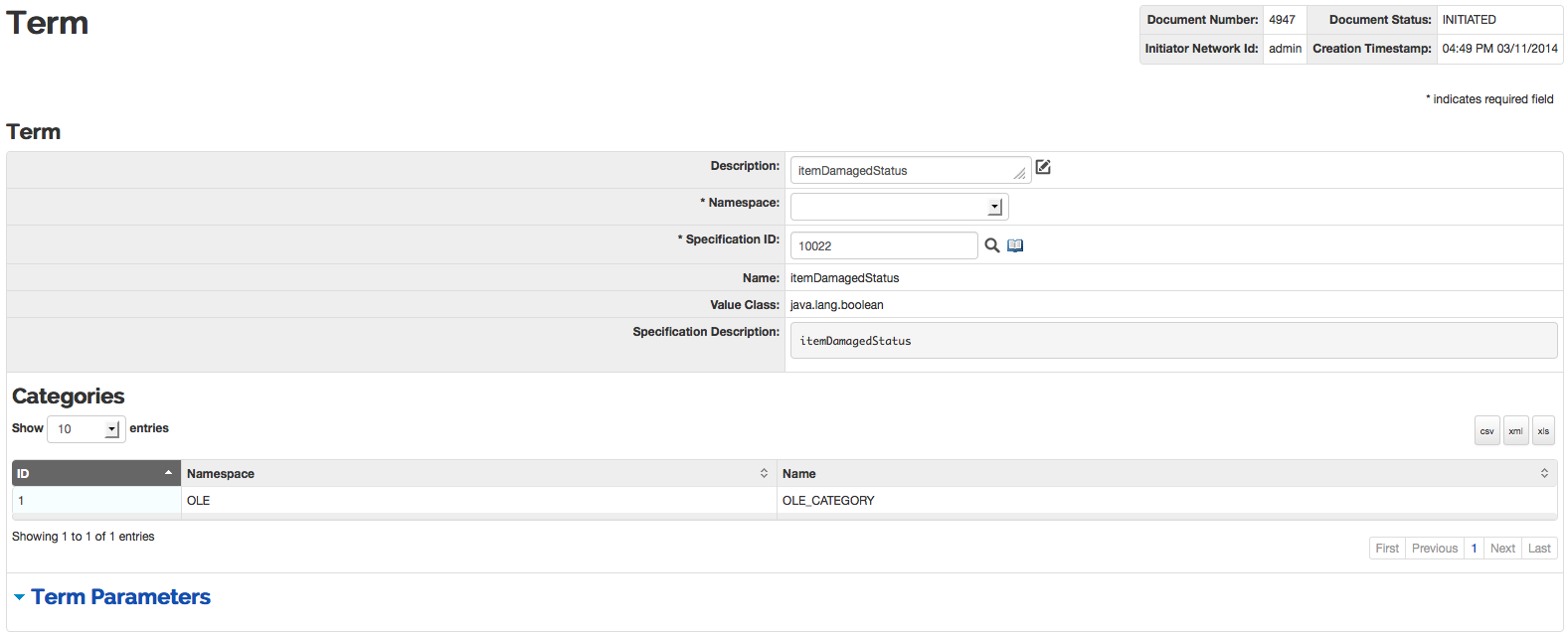The height and width of the screenshot is (635, 1568).
Task: Jump to the Last page
Action: [1539, 549]
